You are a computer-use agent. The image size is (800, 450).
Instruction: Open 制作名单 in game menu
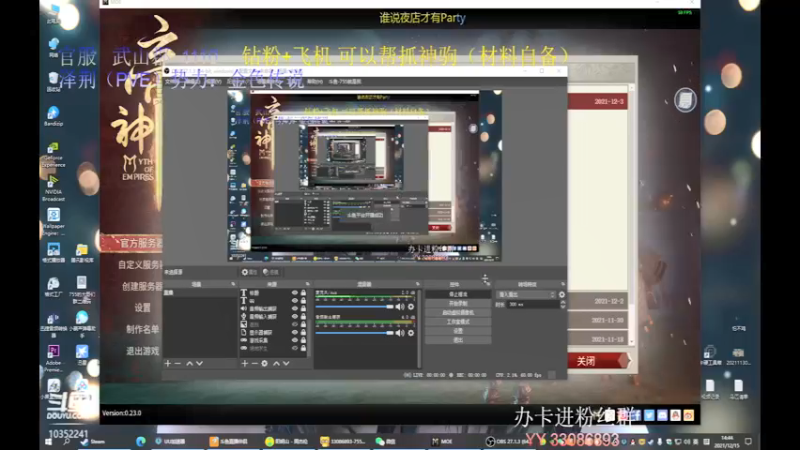point(142,330)
